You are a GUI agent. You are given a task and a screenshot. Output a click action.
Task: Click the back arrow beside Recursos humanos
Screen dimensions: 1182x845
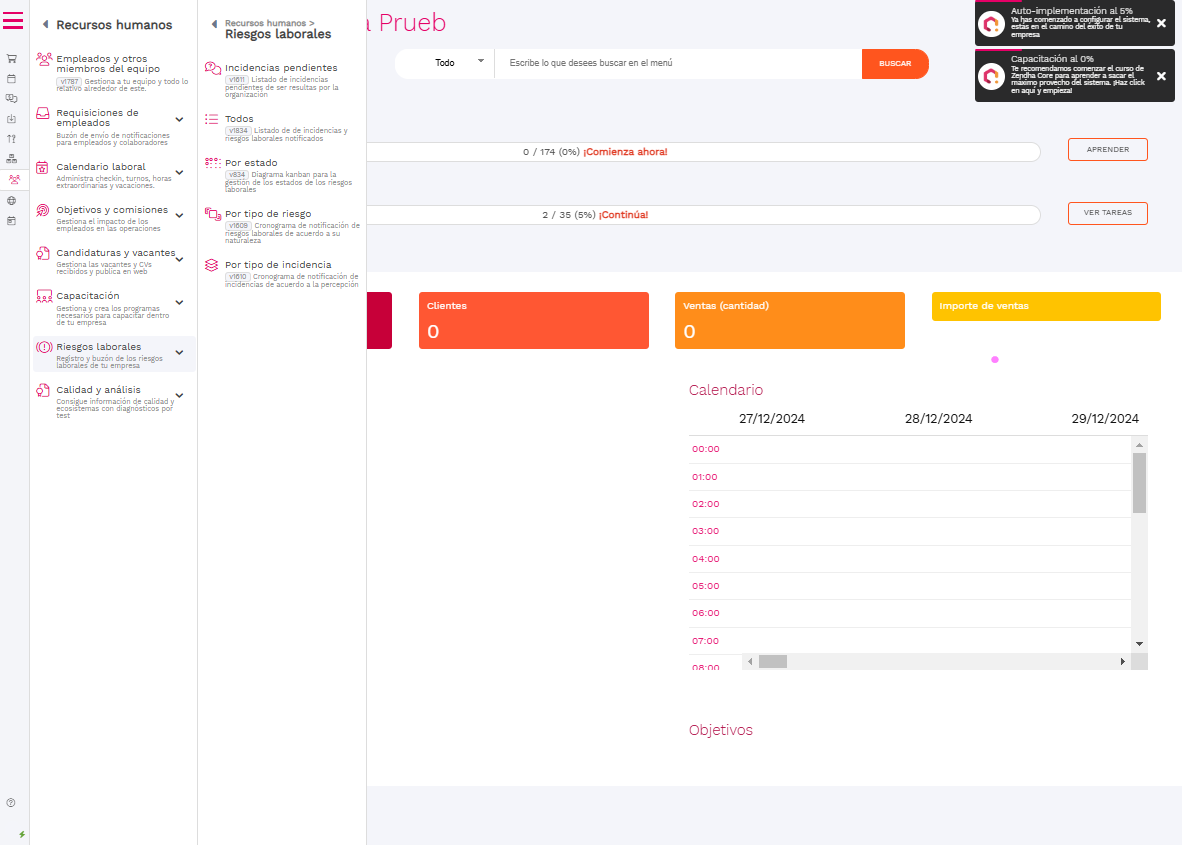[x=45, y=25]
